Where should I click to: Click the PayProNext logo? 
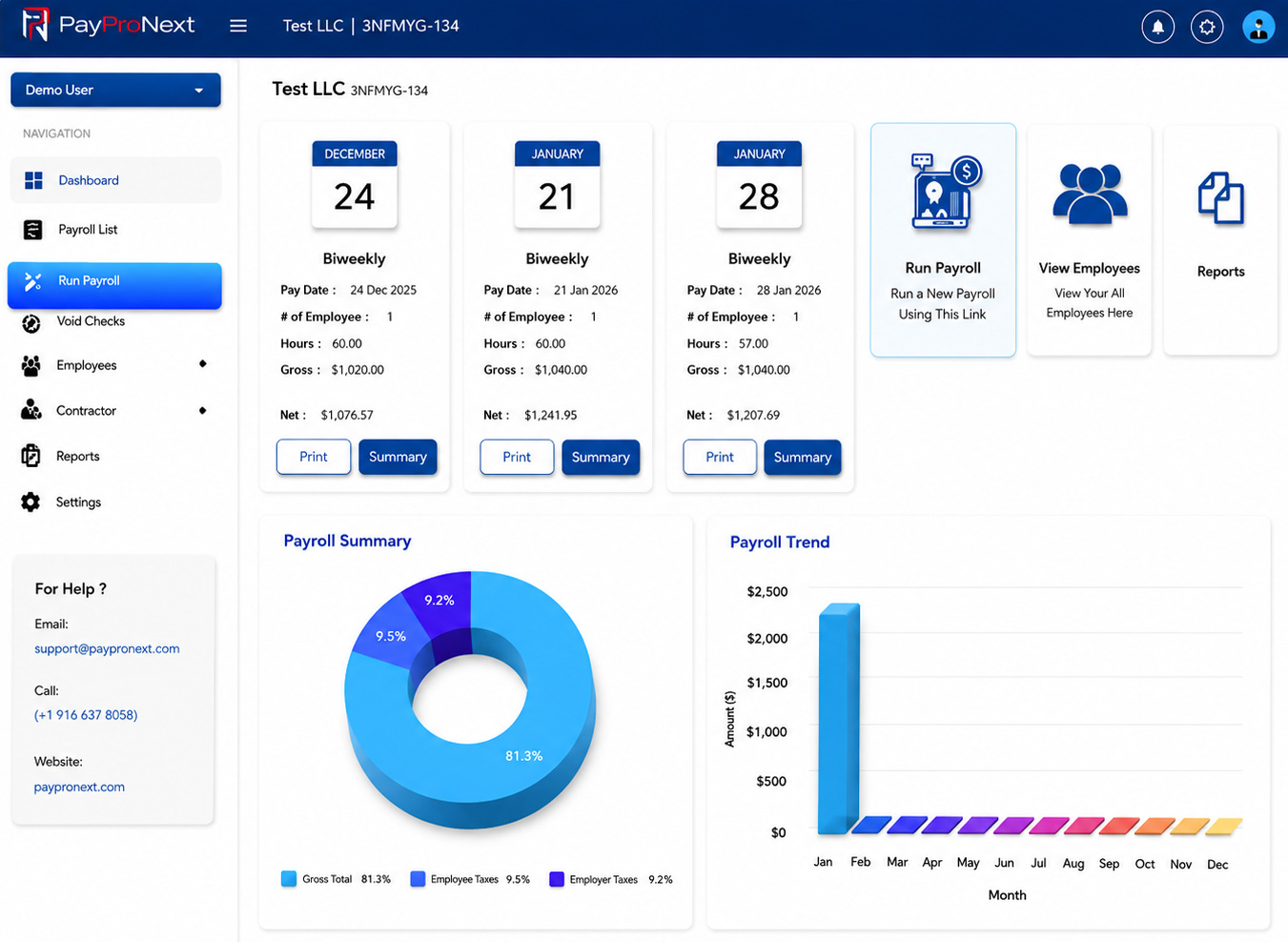(108, 25)
